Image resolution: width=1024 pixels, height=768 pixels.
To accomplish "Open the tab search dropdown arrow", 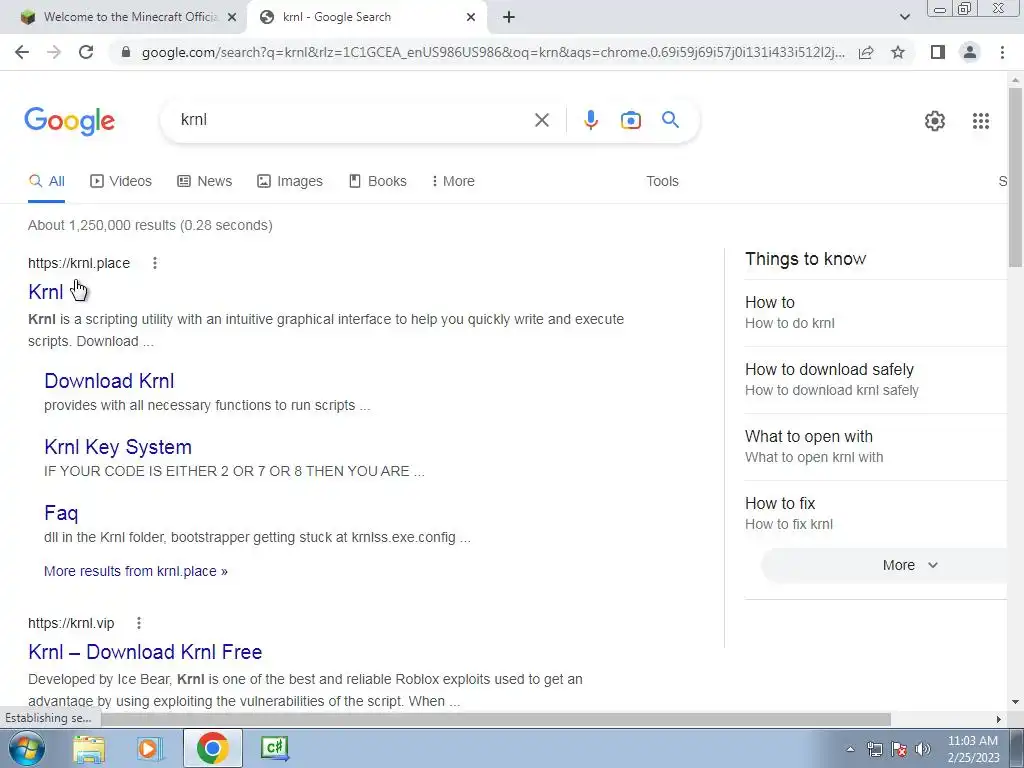I will click(x=904, y=18).
